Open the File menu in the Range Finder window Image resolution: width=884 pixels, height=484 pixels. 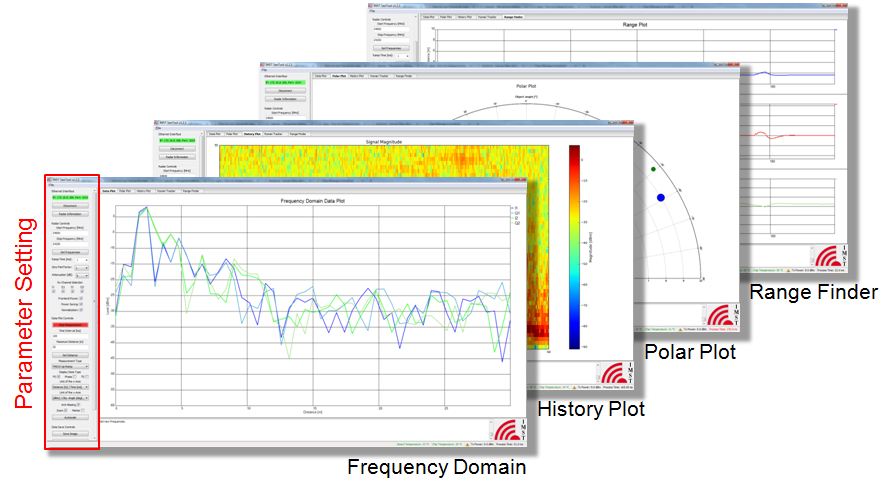[372, 11]
